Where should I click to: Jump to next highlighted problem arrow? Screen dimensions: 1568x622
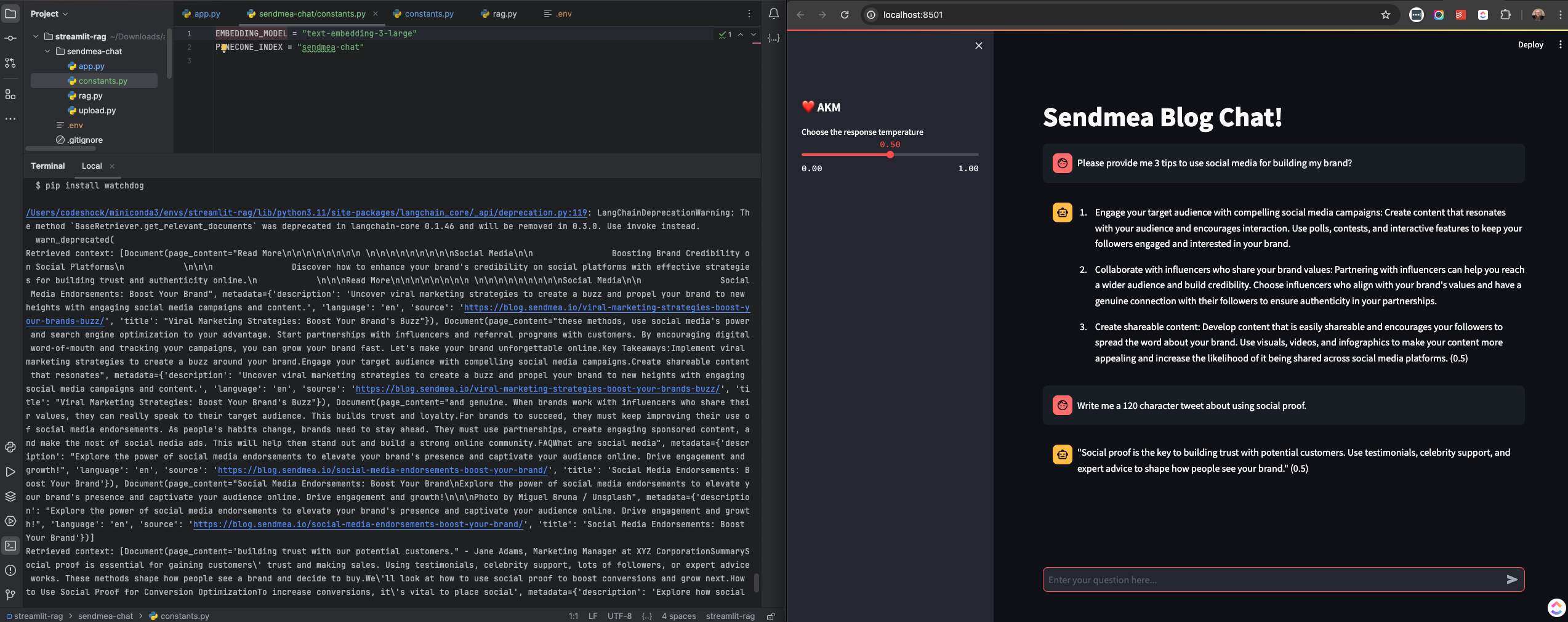pos(754,34)
